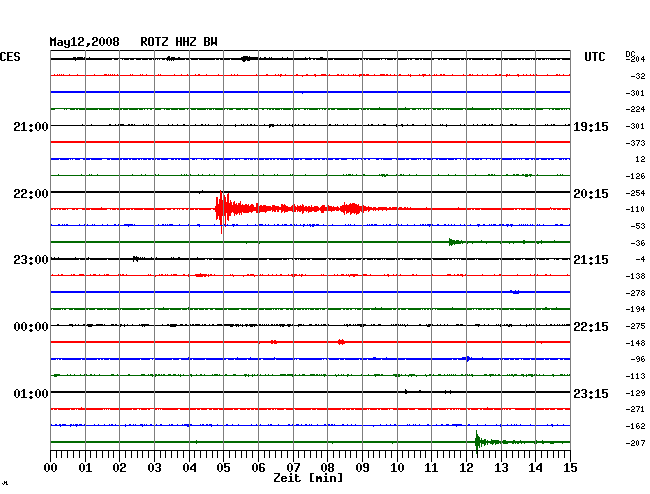Select the UTC time column header
The height and width of the screenshot is (494, 650).
tap(594, 57)
